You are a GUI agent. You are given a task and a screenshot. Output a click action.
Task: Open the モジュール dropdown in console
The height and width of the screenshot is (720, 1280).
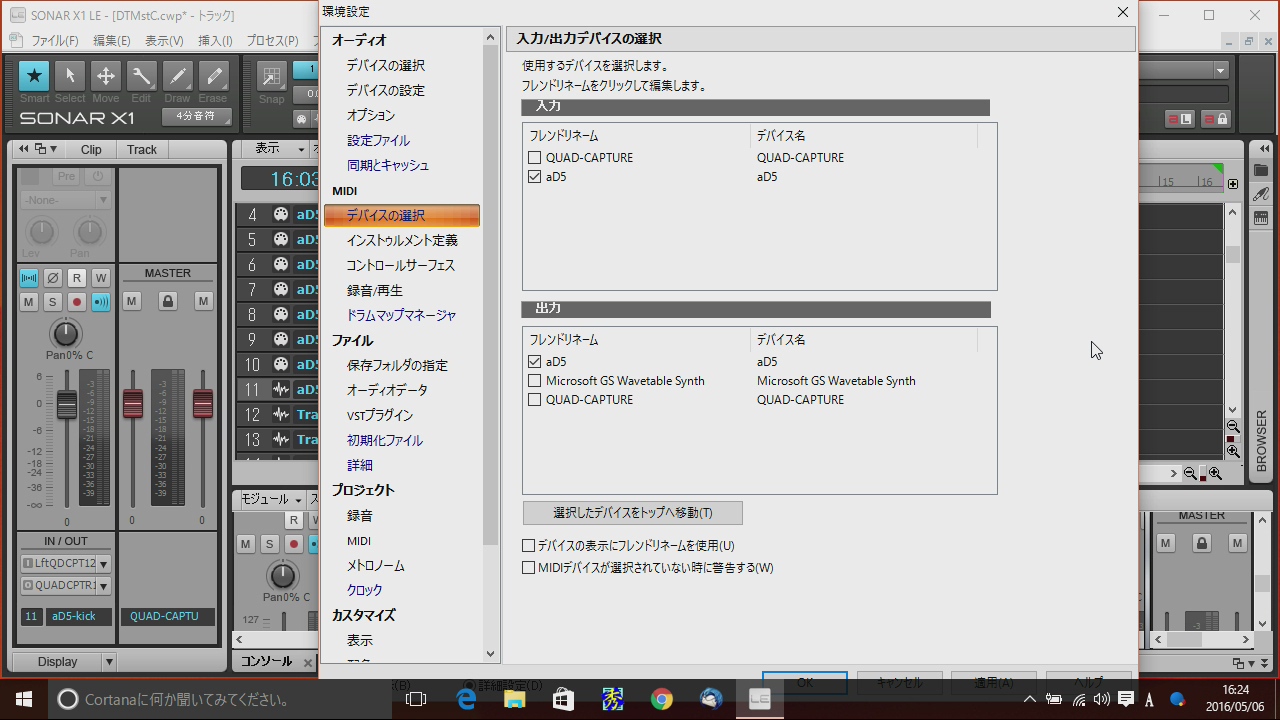point(270,499)
